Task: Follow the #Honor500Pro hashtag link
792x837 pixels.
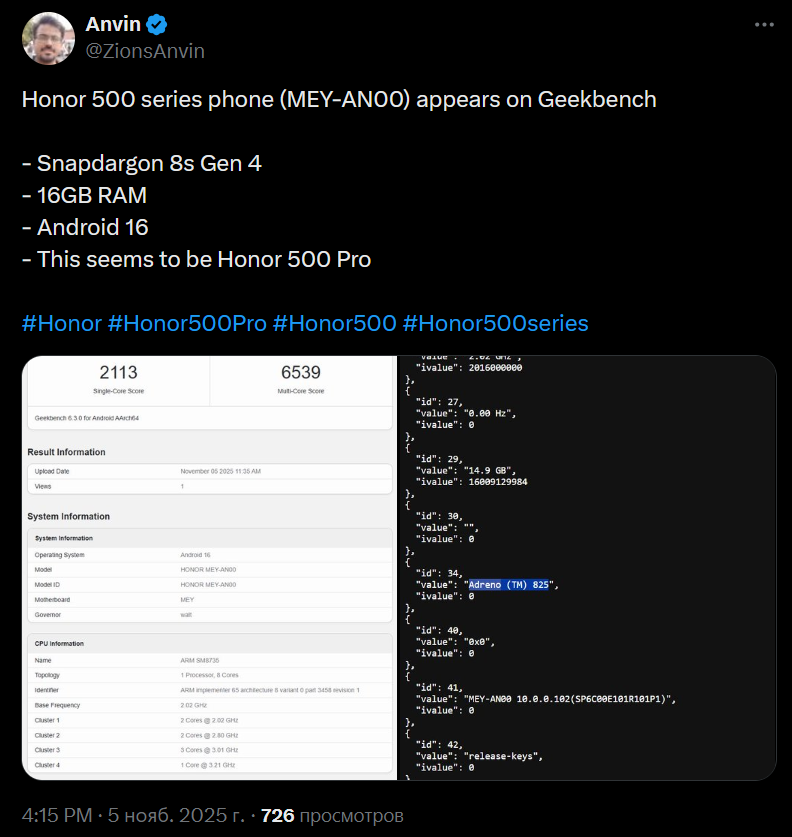Action: (187, 323)
